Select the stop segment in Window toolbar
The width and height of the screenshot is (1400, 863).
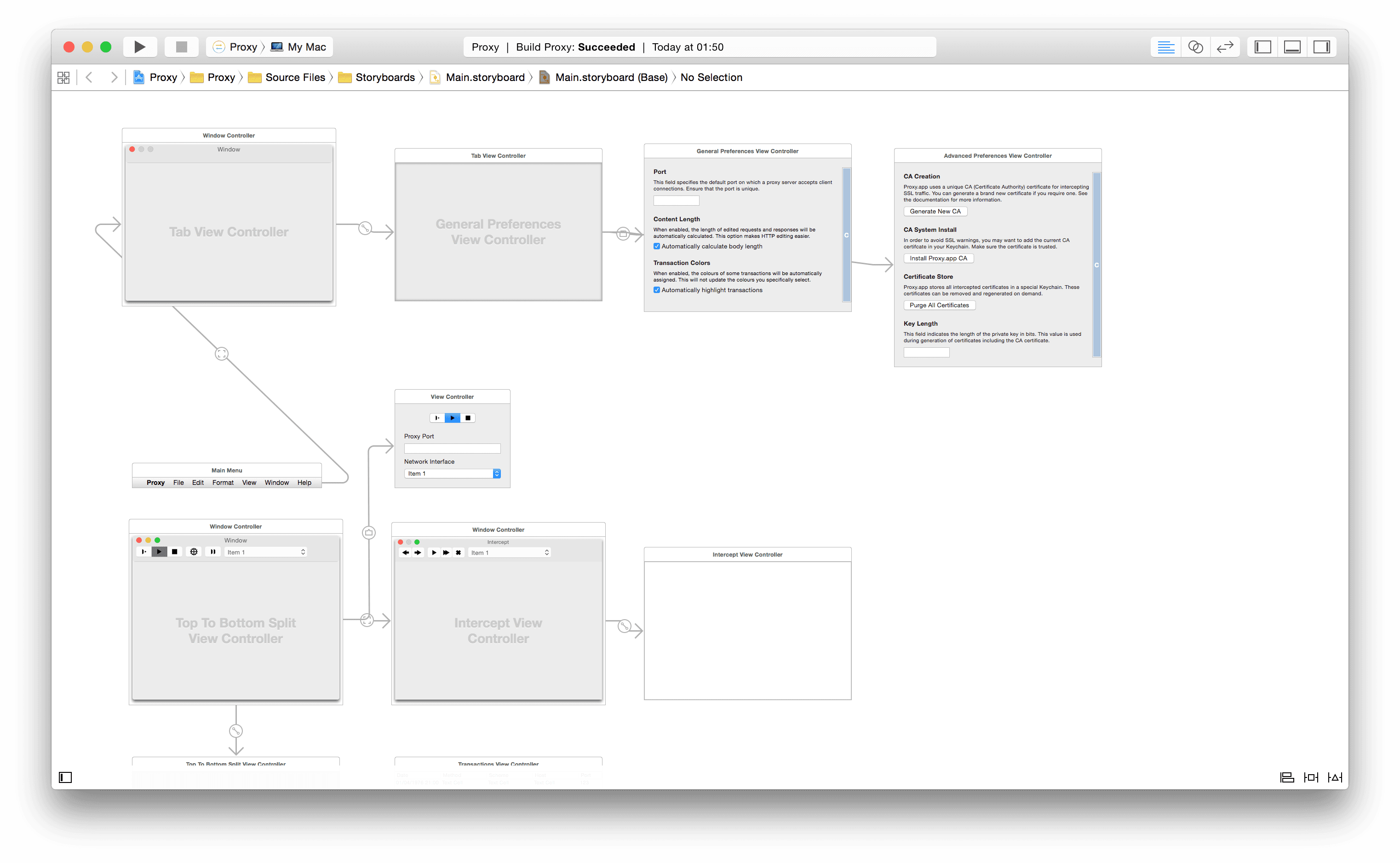pyautogui.click(x=175, y=552)
